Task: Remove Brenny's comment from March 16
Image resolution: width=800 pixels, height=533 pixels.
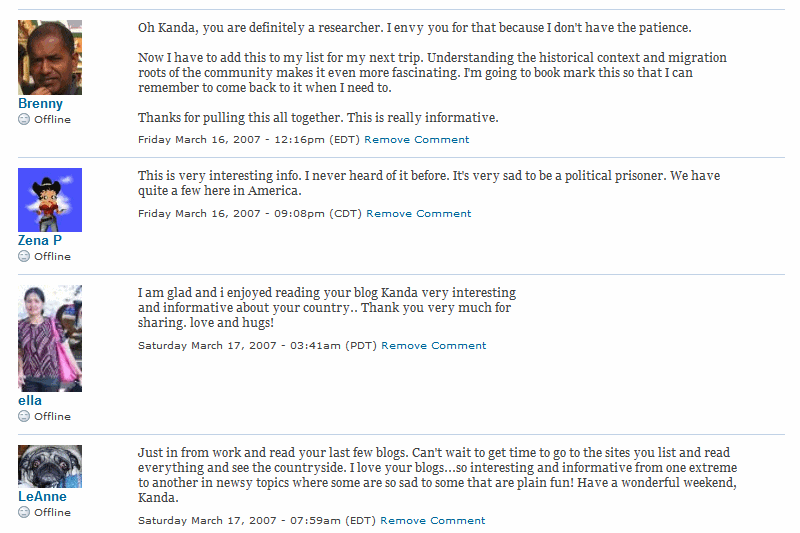Action: click(416, 139)
